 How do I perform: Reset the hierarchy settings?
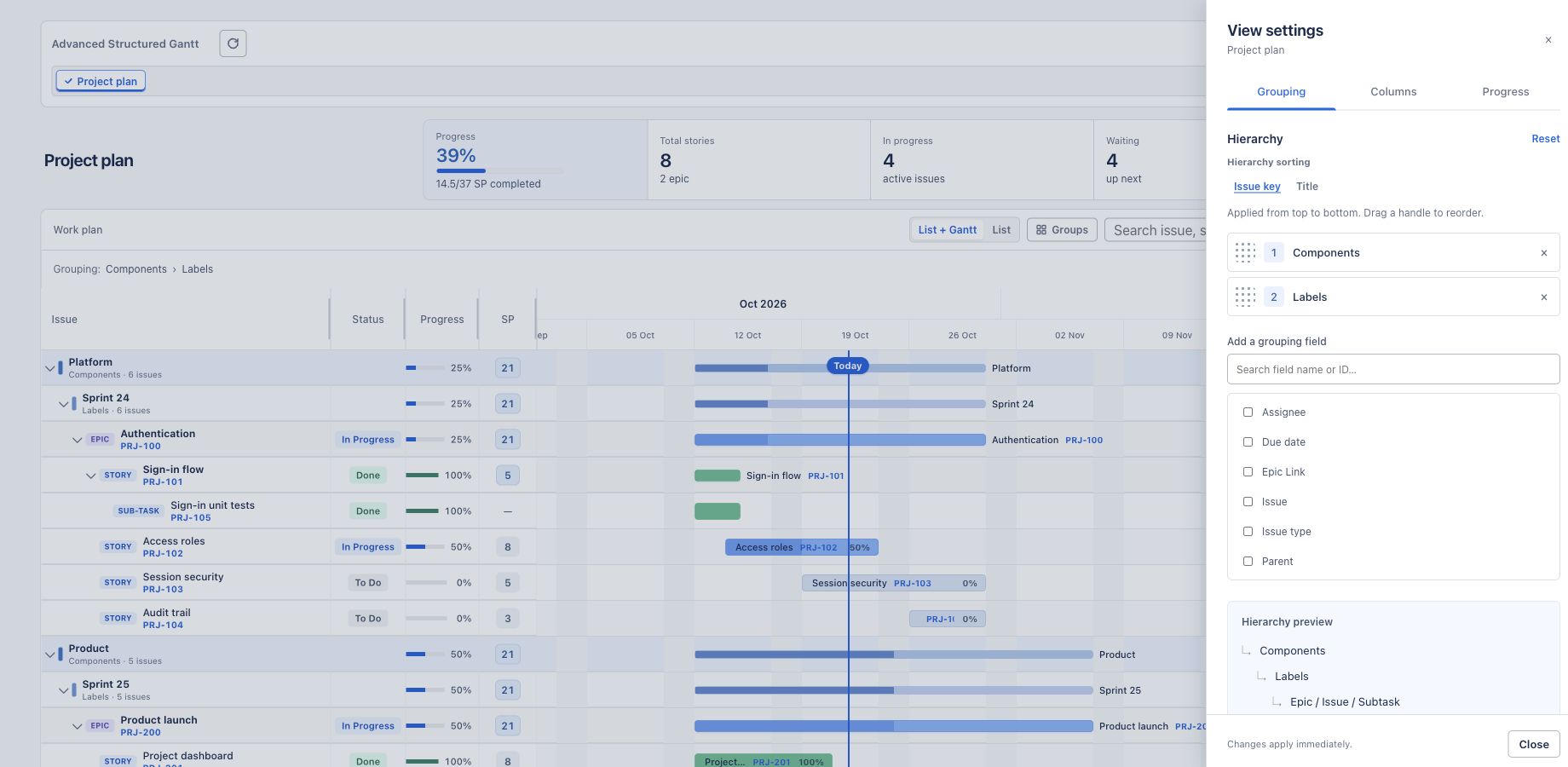tap(1545, 139)
